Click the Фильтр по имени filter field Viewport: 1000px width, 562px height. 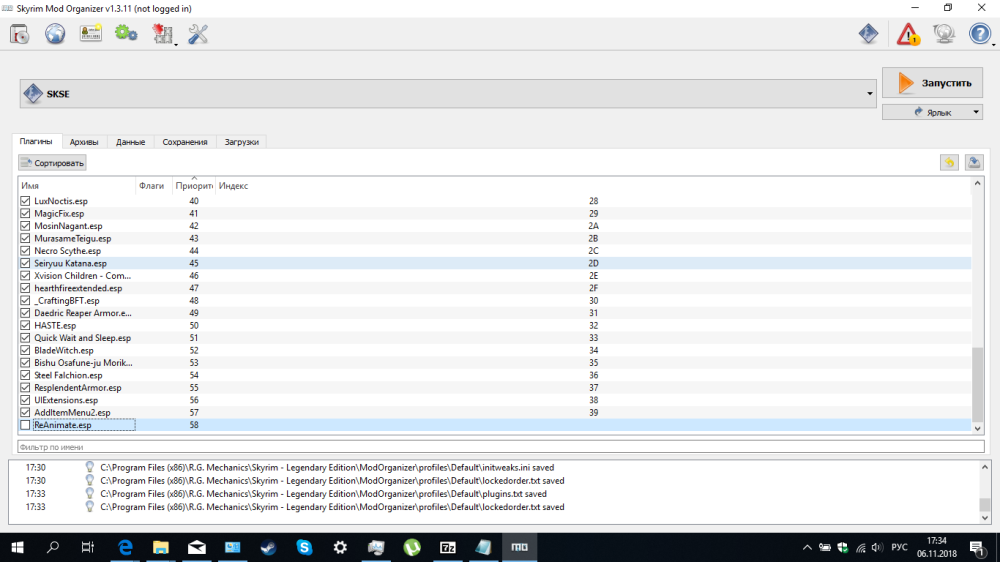coord(501,447)
